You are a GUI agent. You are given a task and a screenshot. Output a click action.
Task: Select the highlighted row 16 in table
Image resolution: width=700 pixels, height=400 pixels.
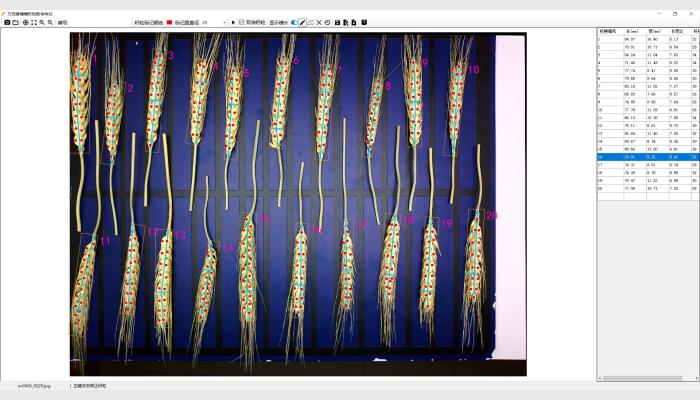click(x=630, y=156)
